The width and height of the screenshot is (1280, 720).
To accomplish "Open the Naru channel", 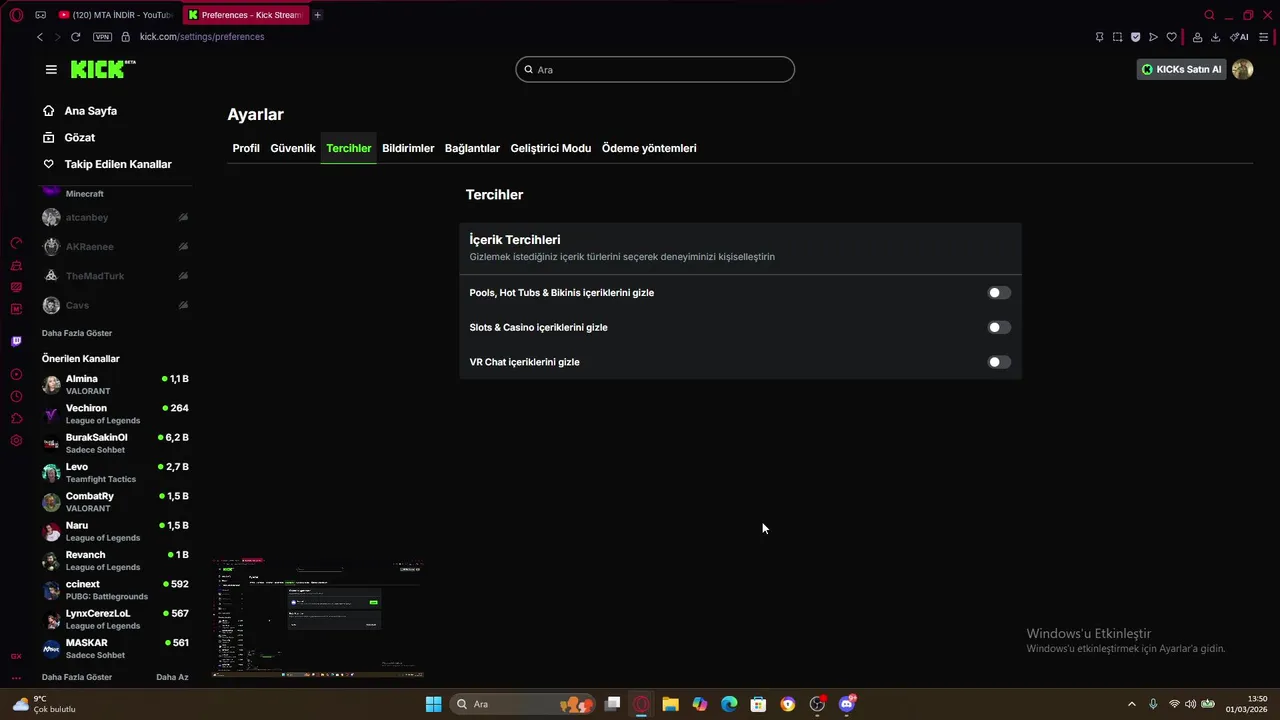I will click(x=115, y=531).
